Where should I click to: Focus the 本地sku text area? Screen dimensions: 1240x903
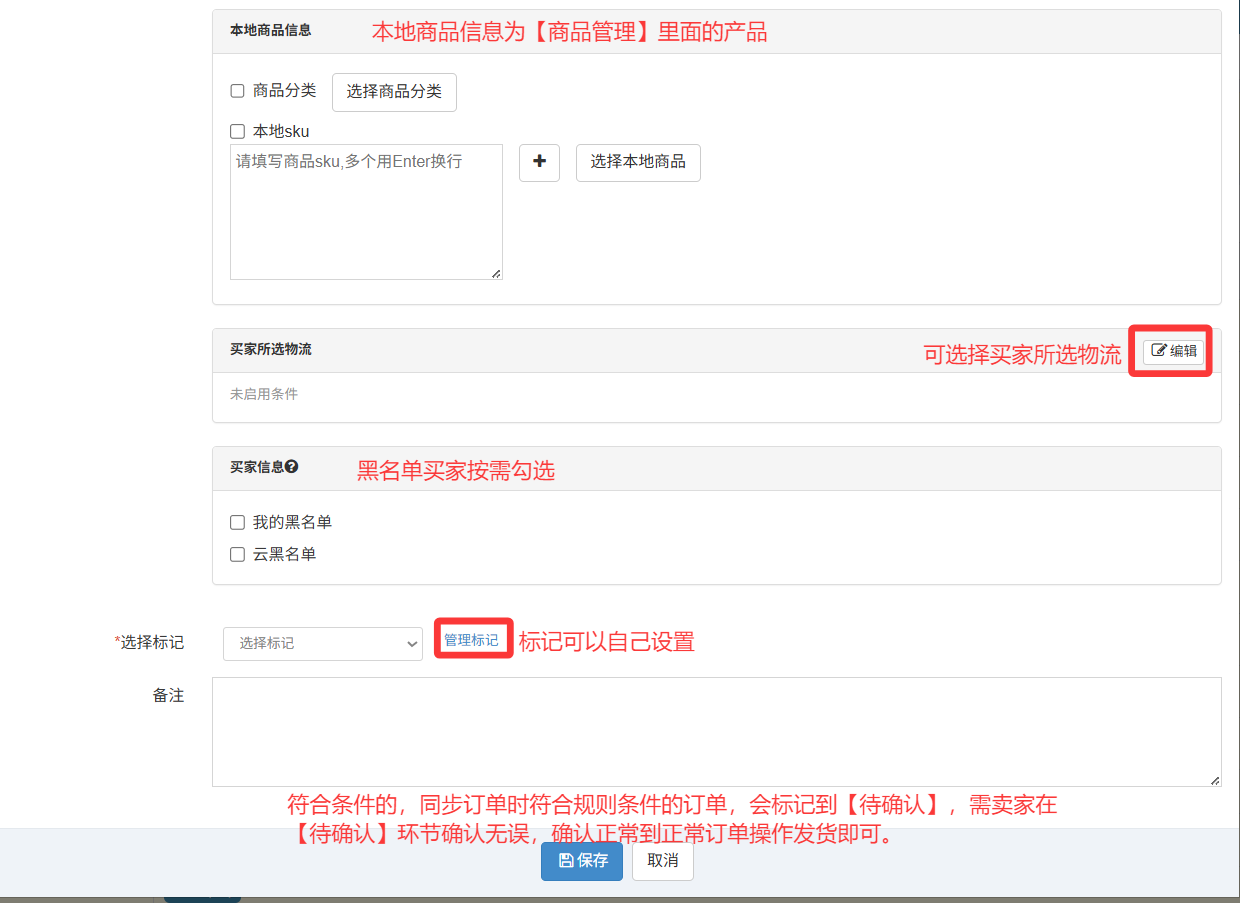[366, 212]
